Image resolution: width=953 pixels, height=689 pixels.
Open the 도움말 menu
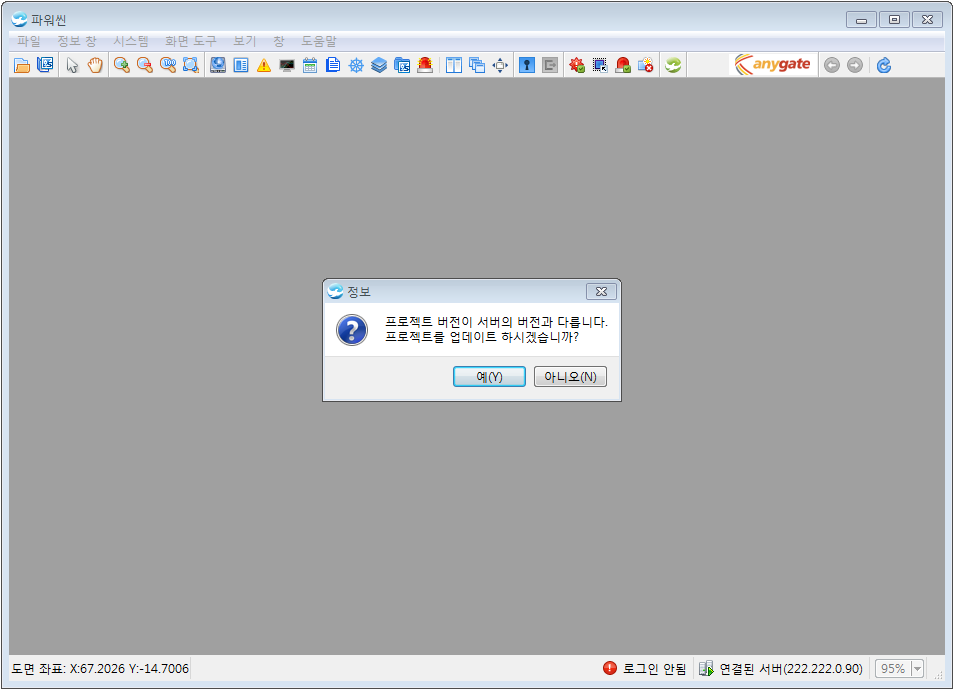point(318,41)
